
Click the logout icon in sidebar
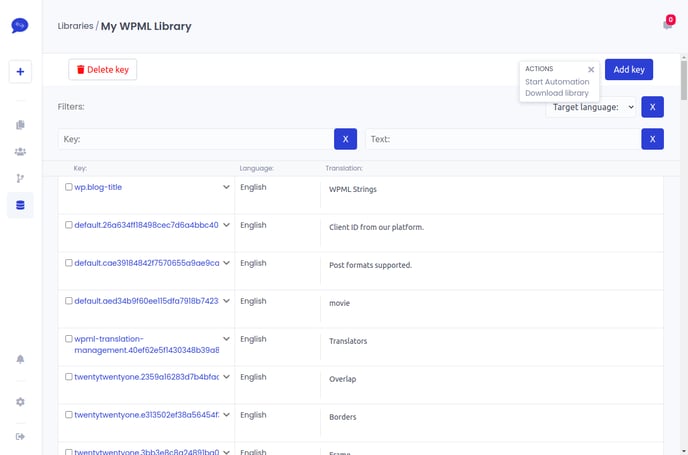[20, 437]
